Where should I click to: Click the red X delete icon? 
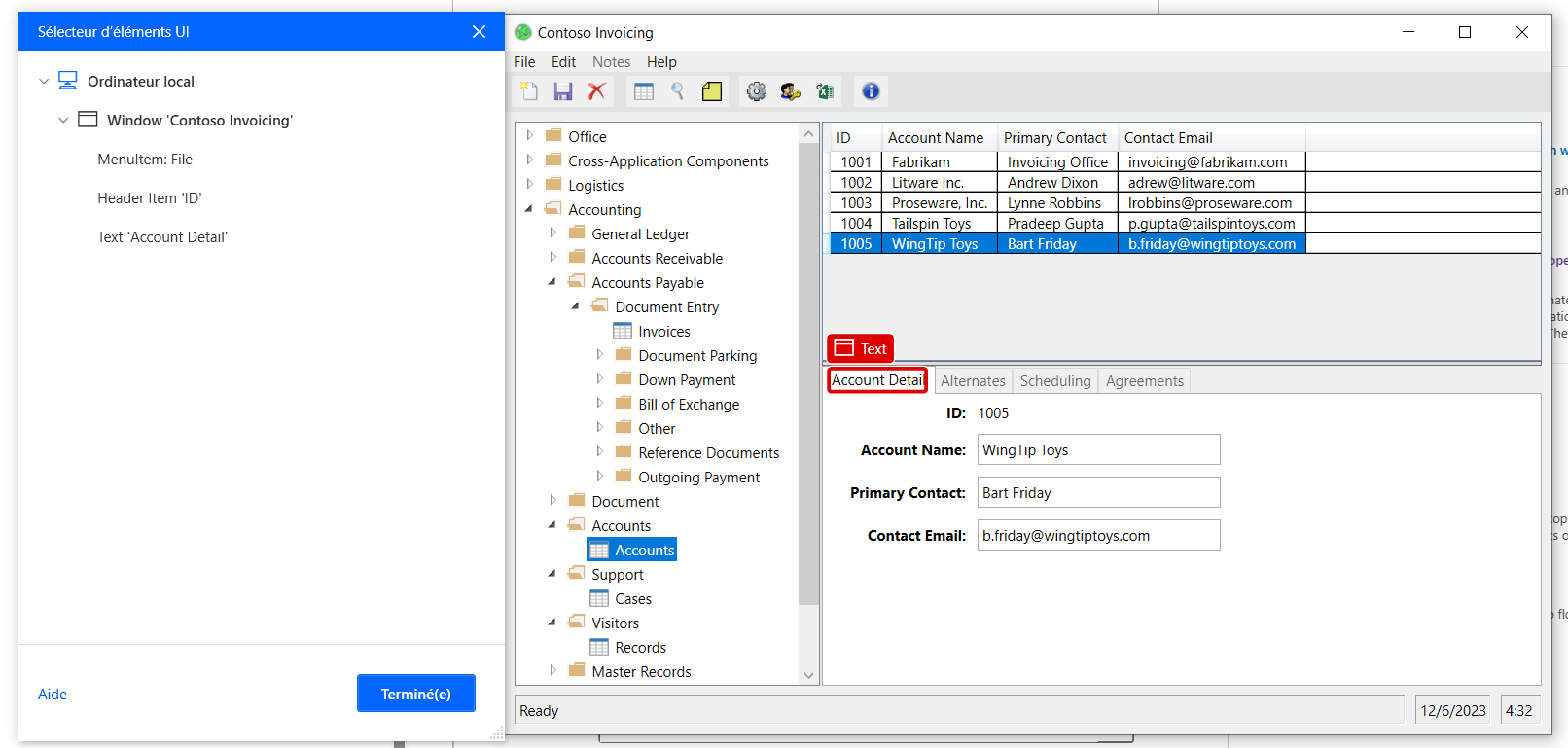pos(596,91)
